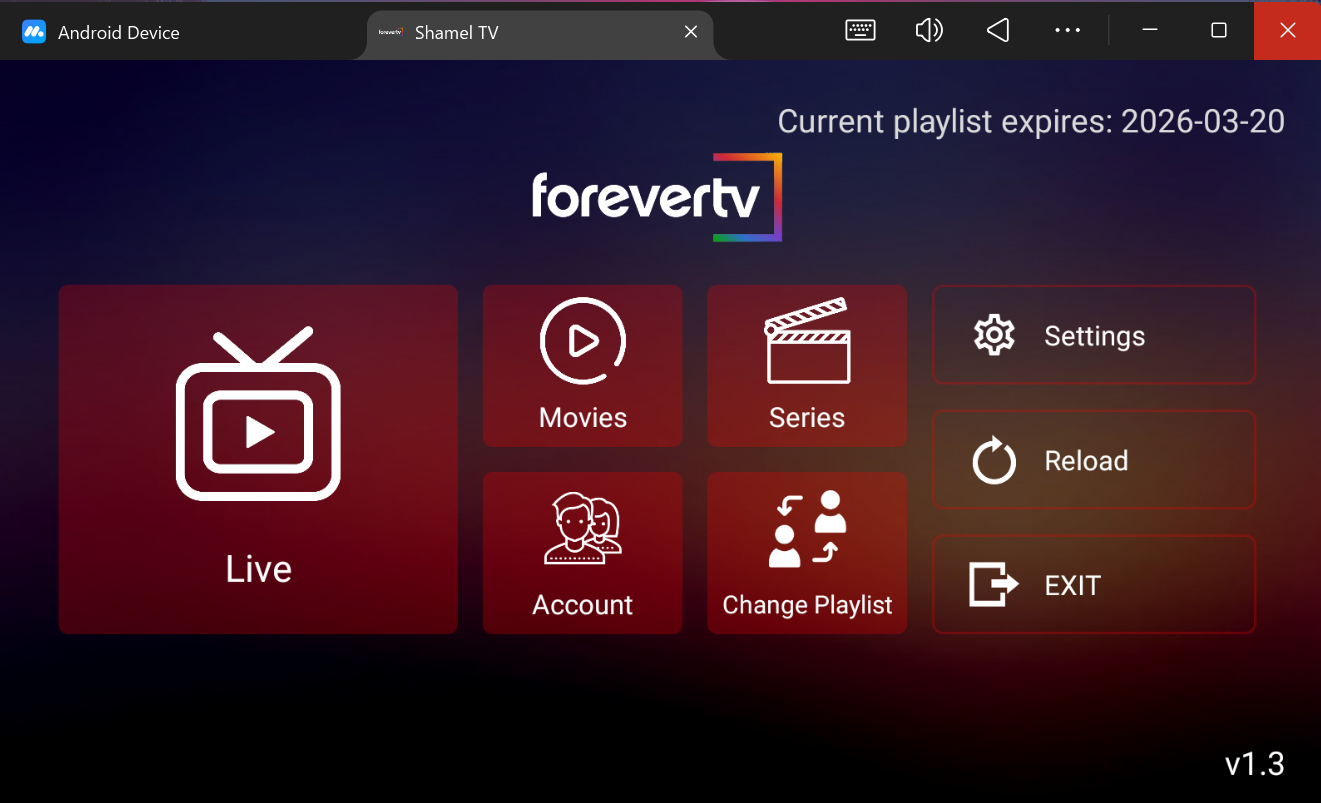Click the Change Playlist swap-users icon
Viewport: 1321px width, 803px height.
pyautogui.click(x=807, y=529)
